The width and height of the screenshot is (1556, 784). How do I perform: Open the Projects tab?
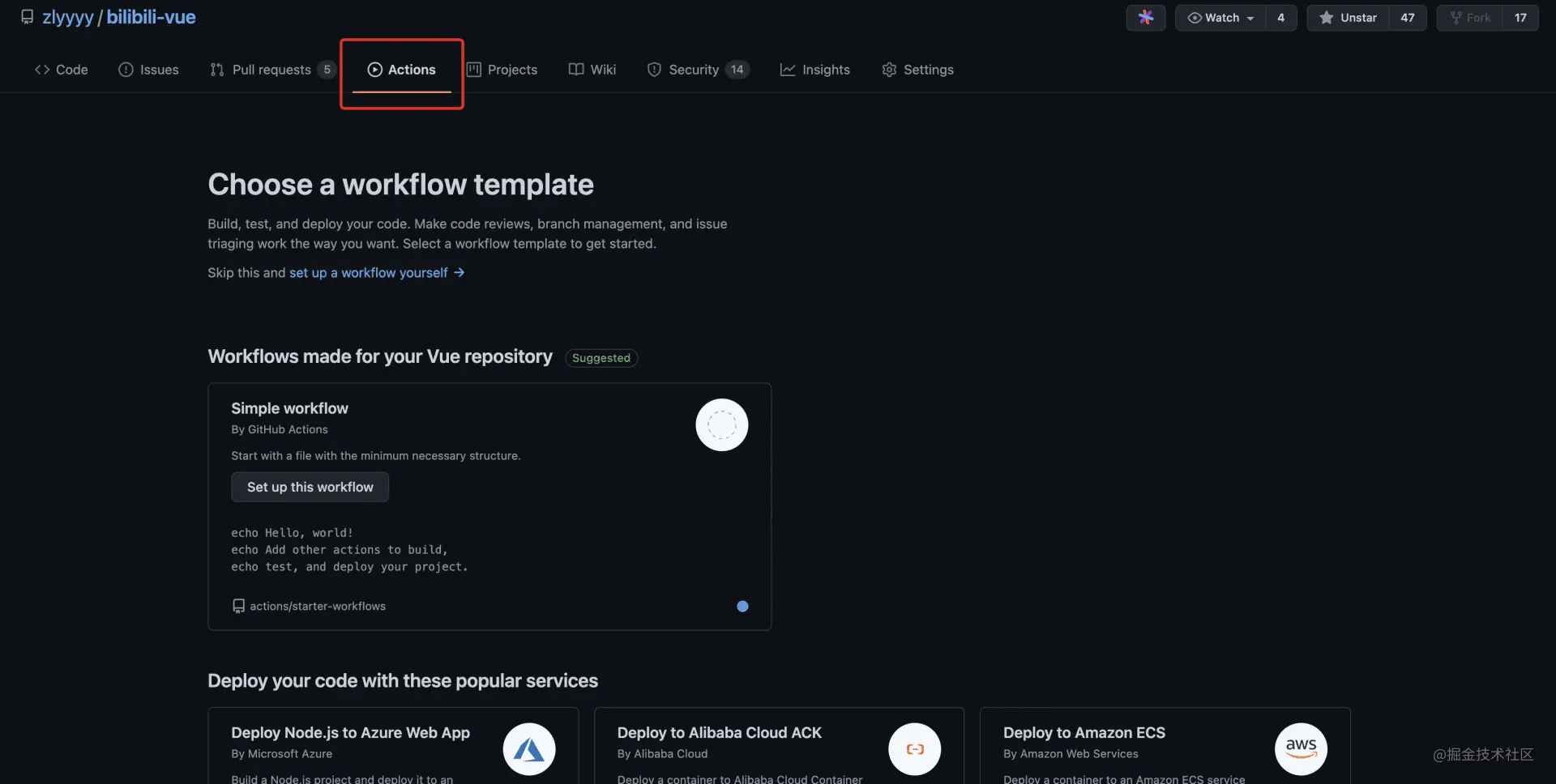click(502, 70)
